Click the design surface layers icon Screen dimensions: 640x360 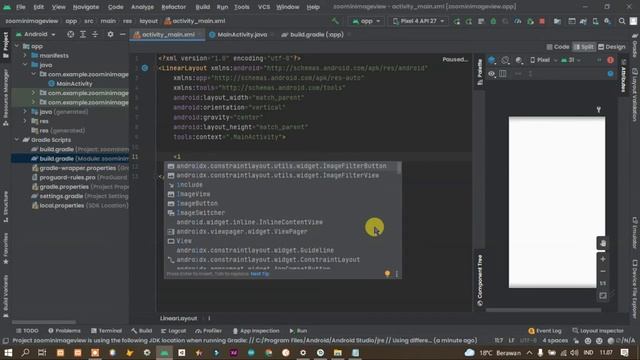(x=492, y=60)
